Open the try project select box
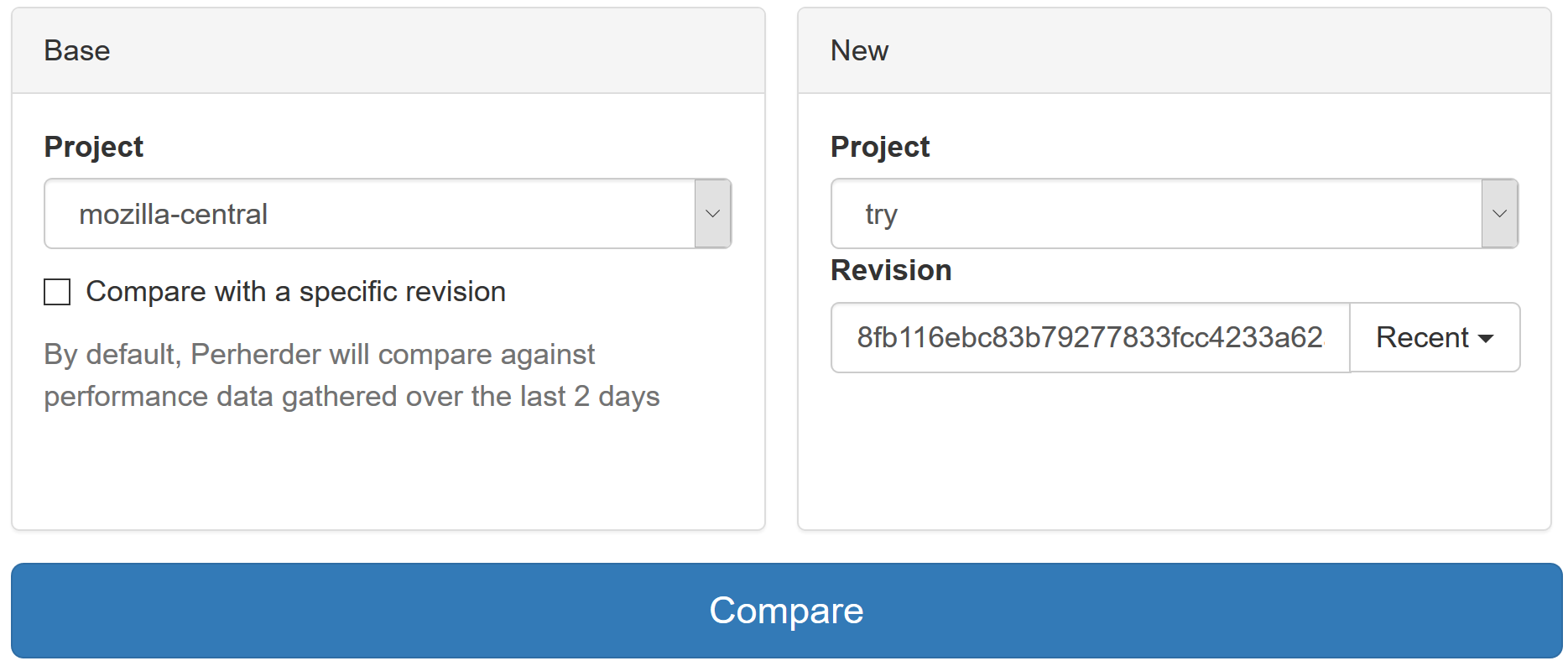This screenshot has height=666, width=1568. pos(1156,214)
